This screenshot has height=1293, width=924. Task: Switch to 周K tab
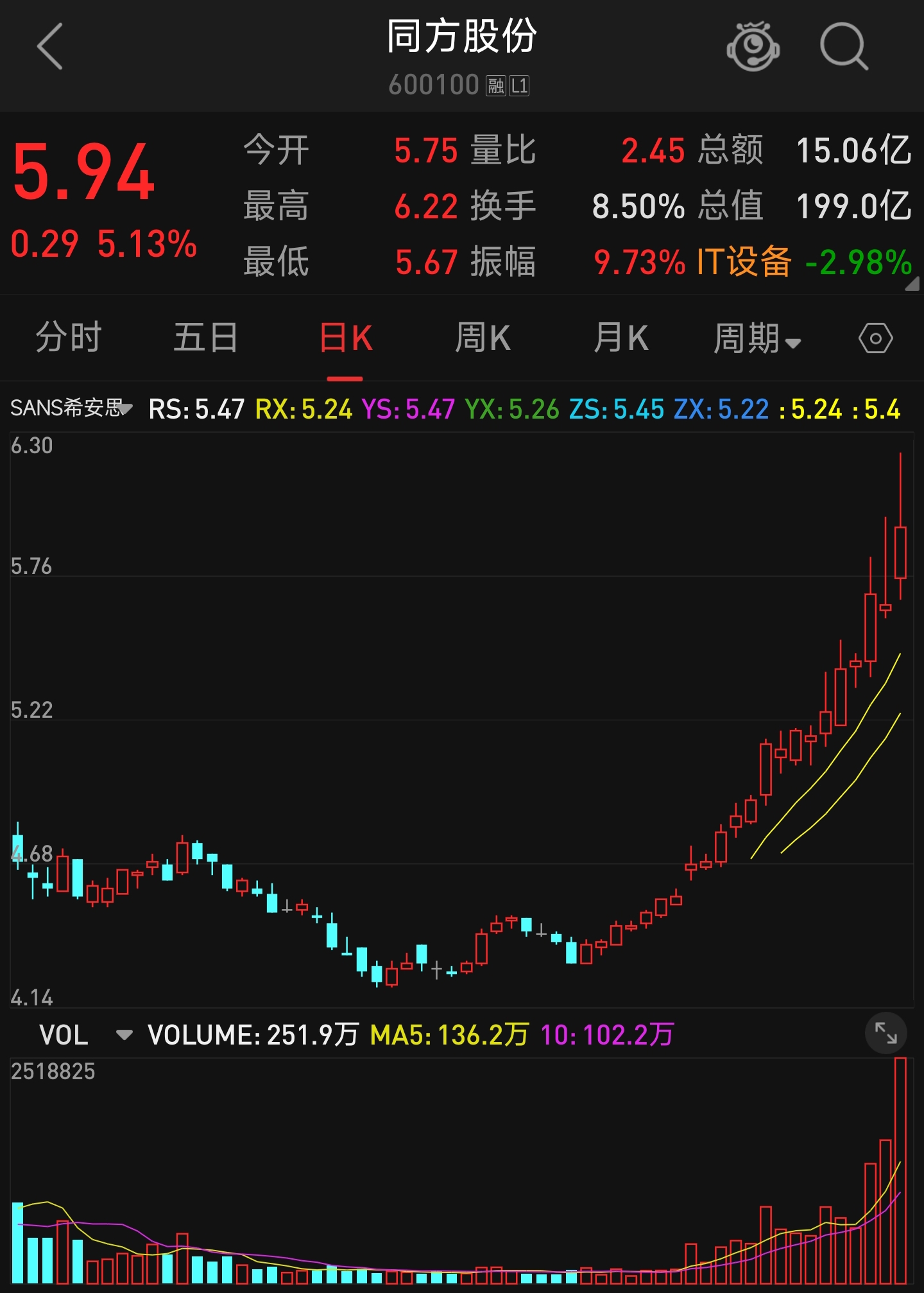coord(483,338)
